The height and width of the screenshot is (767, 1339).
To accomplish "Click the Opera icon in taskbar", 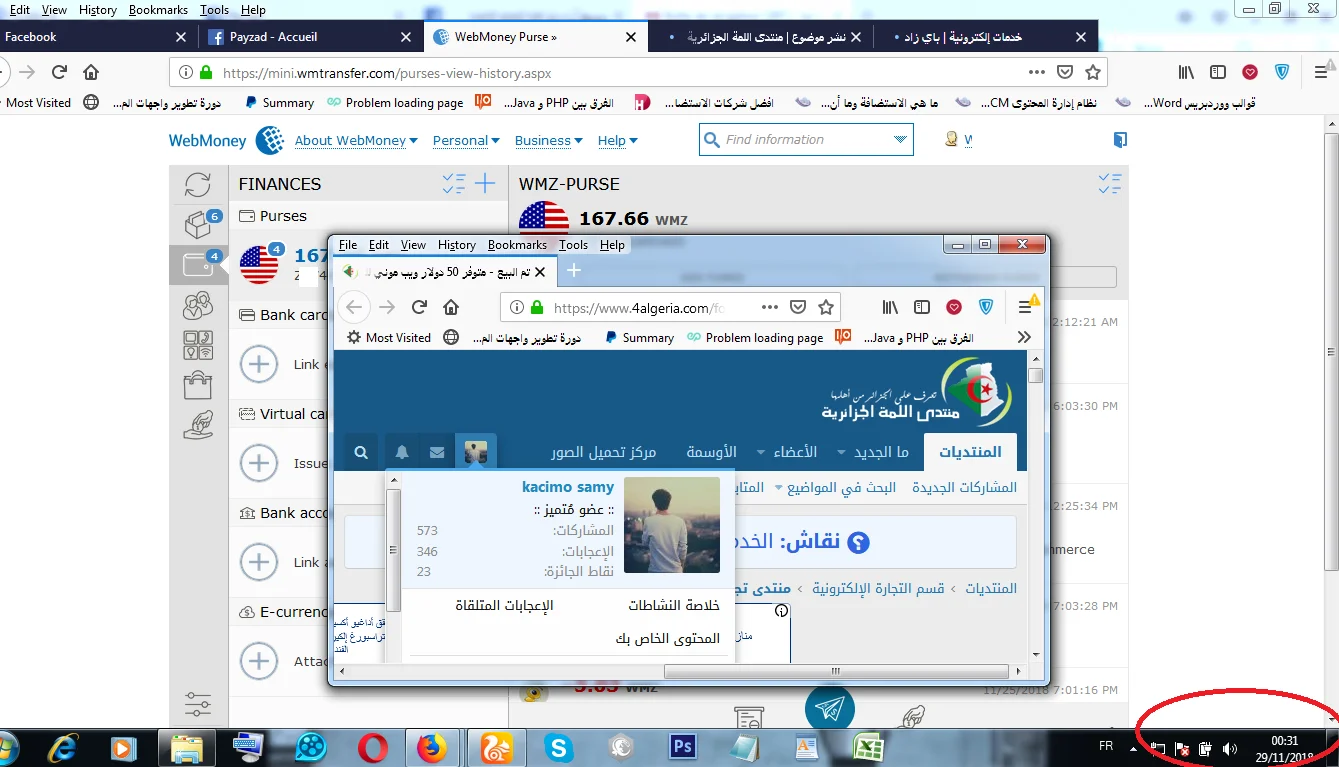I will [x=374, y=747].
